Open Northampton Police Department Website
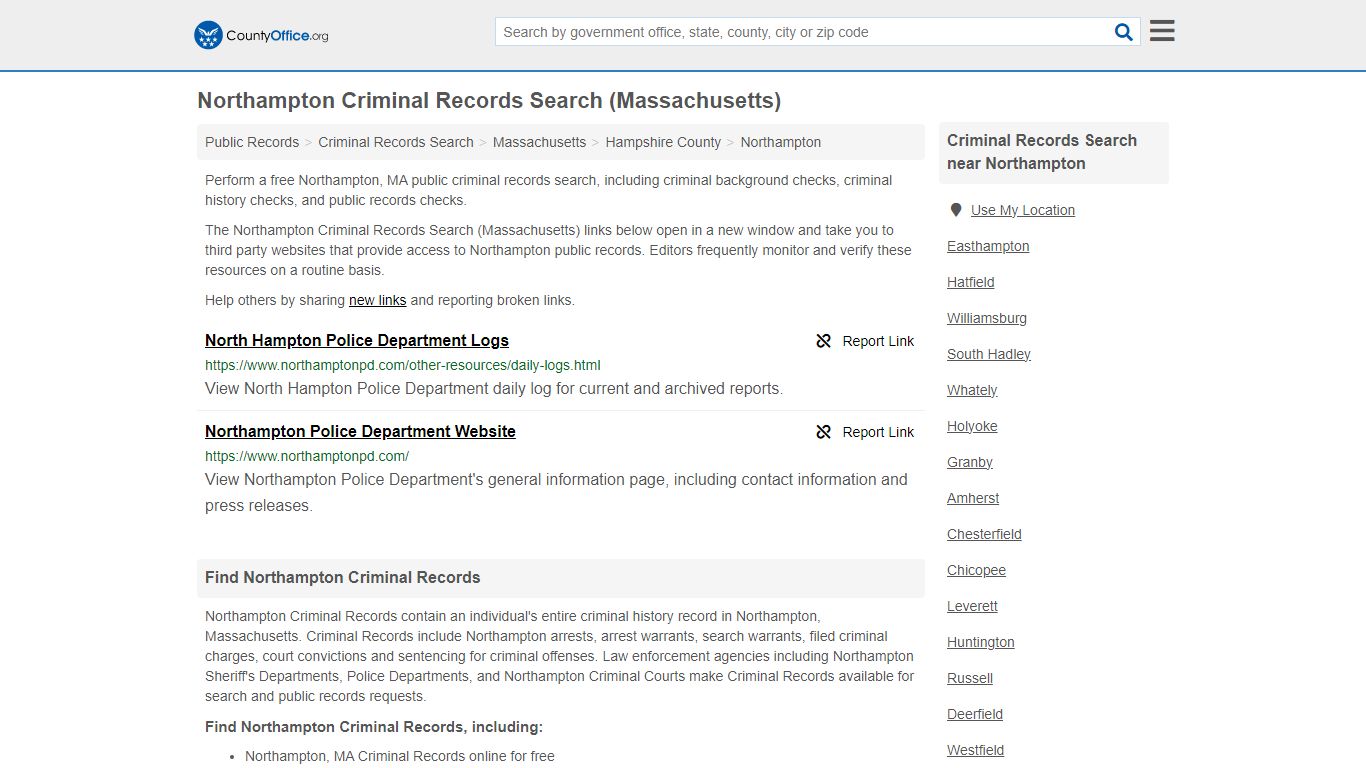1366x768 pixels. (x=360, y=431)
